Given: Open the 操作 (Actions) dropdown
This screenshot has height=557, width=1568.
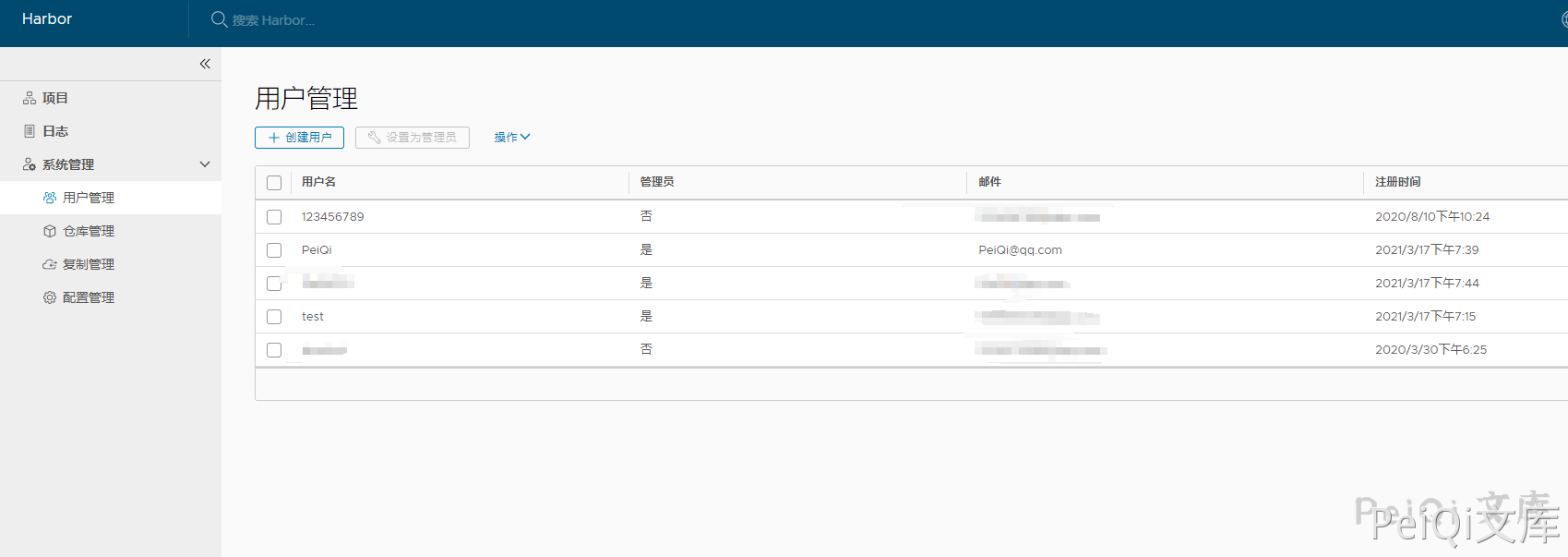Looking at the screenshot, I should [511, 138].
